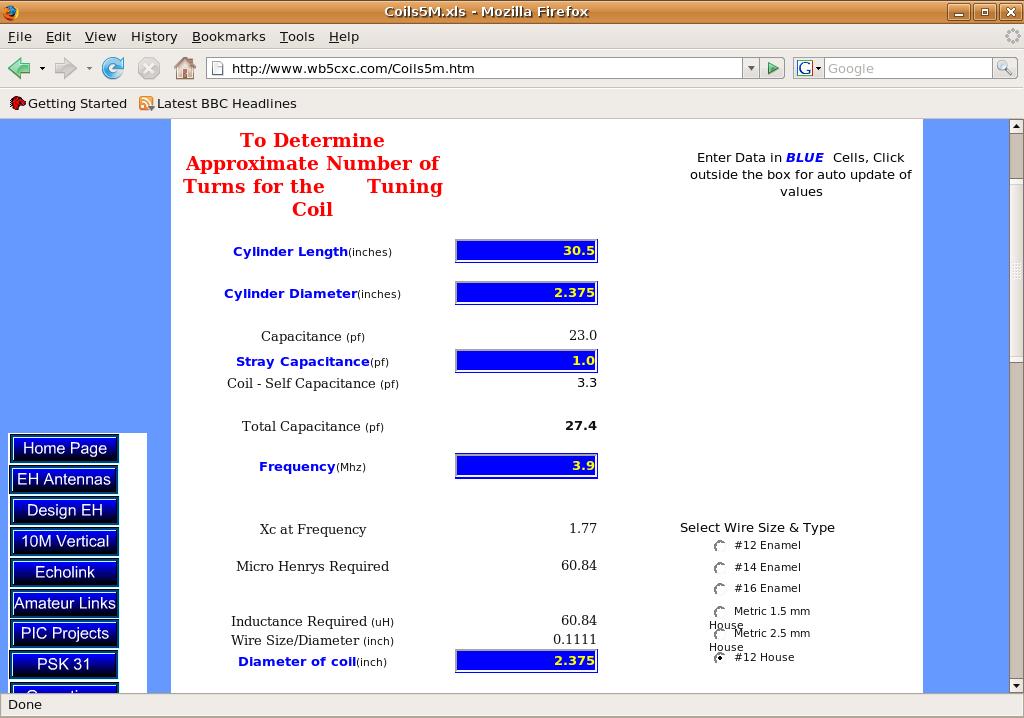Click the activity throbber icon

pos(1012,36)
